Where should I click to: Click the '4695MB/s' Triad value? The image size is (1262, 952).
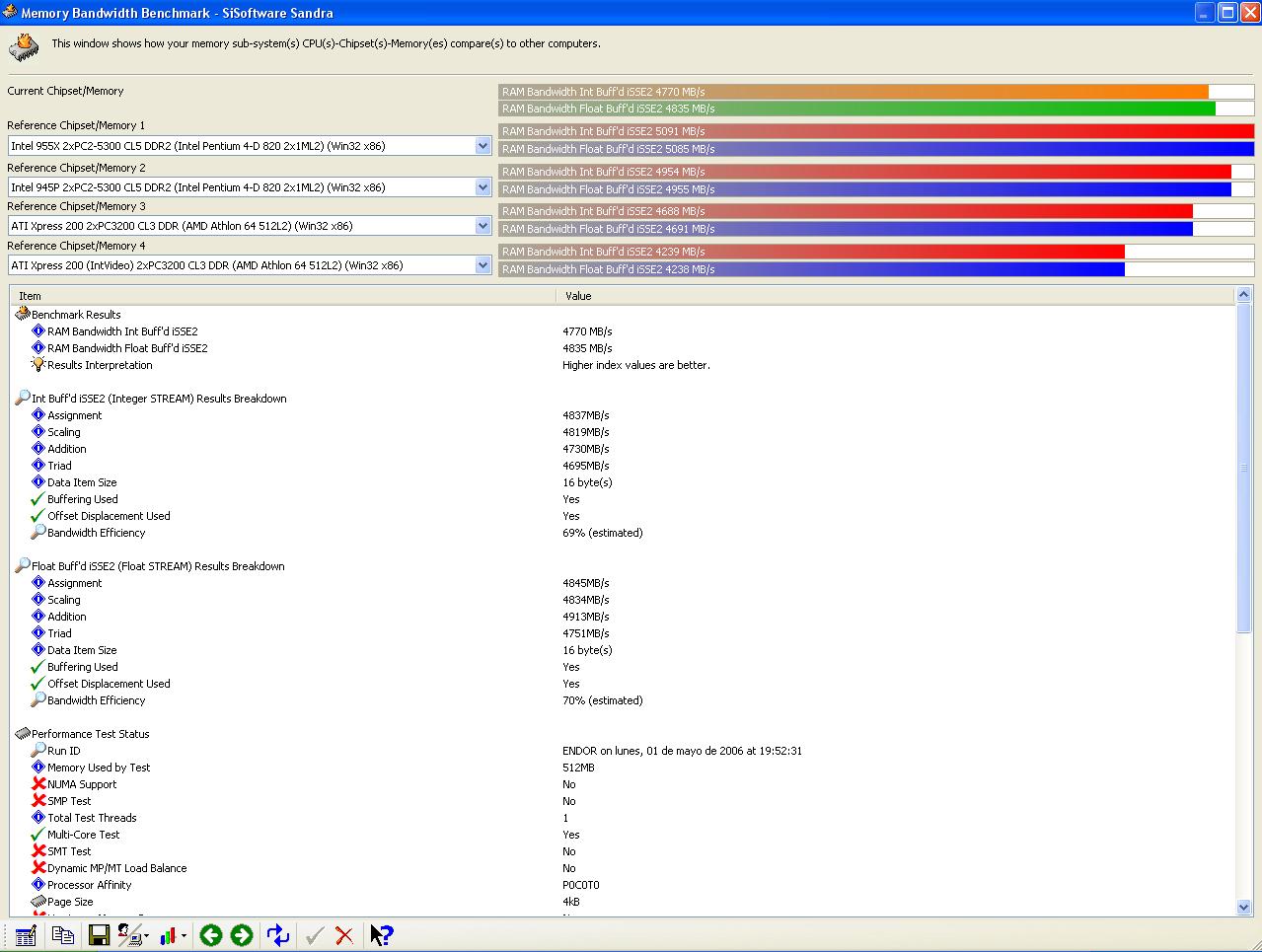(586, 466)
